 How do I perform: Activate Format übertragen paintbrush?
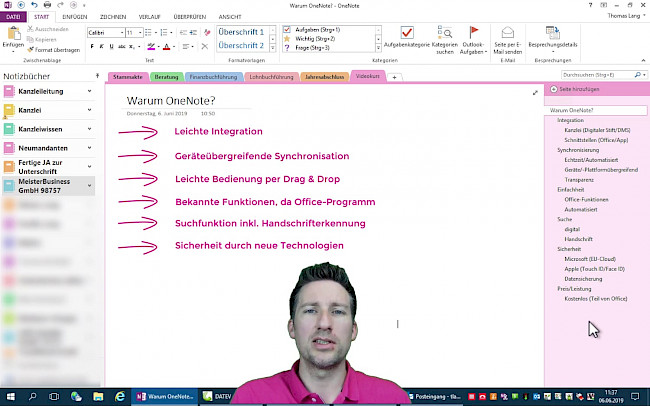54,50
